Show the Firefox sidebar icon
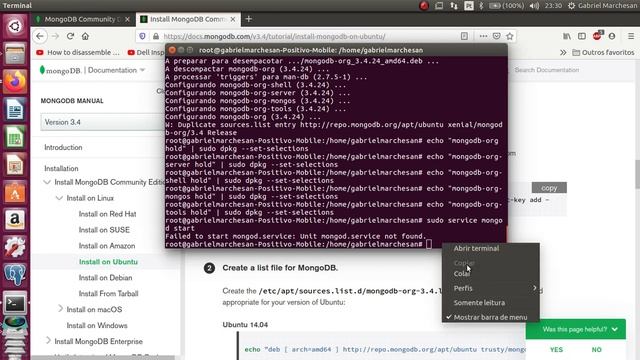This screenshot has height=360, width=640. [x=582, y=36]
